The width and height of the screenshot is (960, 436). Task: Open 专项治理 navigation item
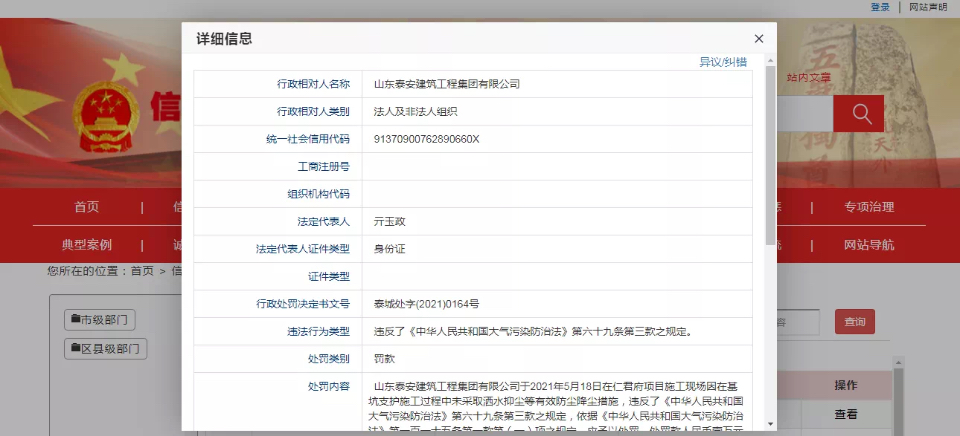[x=869, y=207]
